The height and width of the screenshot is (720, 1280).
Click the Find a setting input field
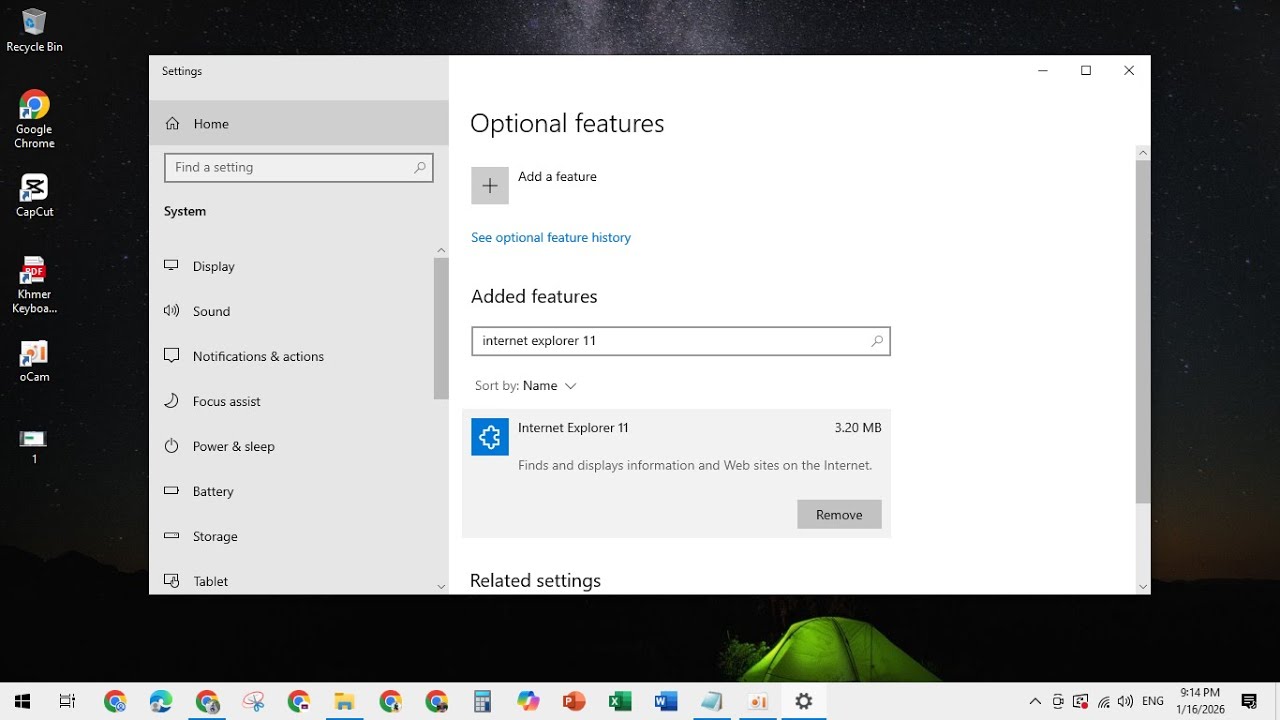point(299,168)
